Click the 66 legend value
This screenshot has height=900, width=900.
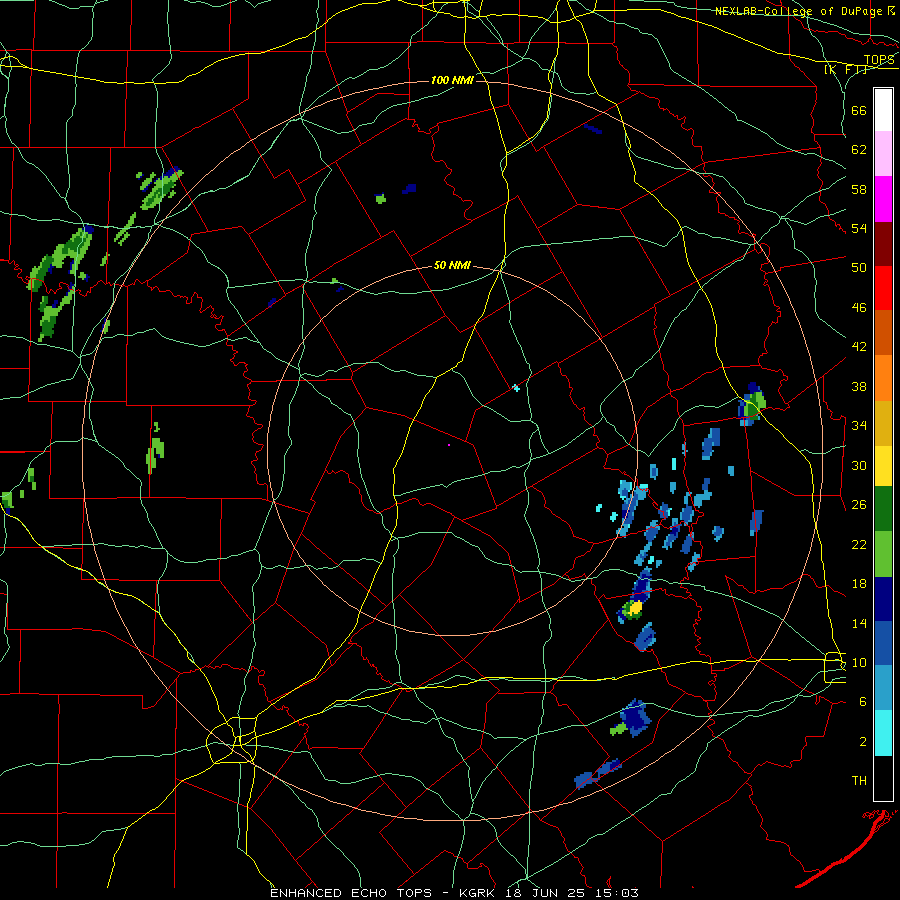click(859, 110)
